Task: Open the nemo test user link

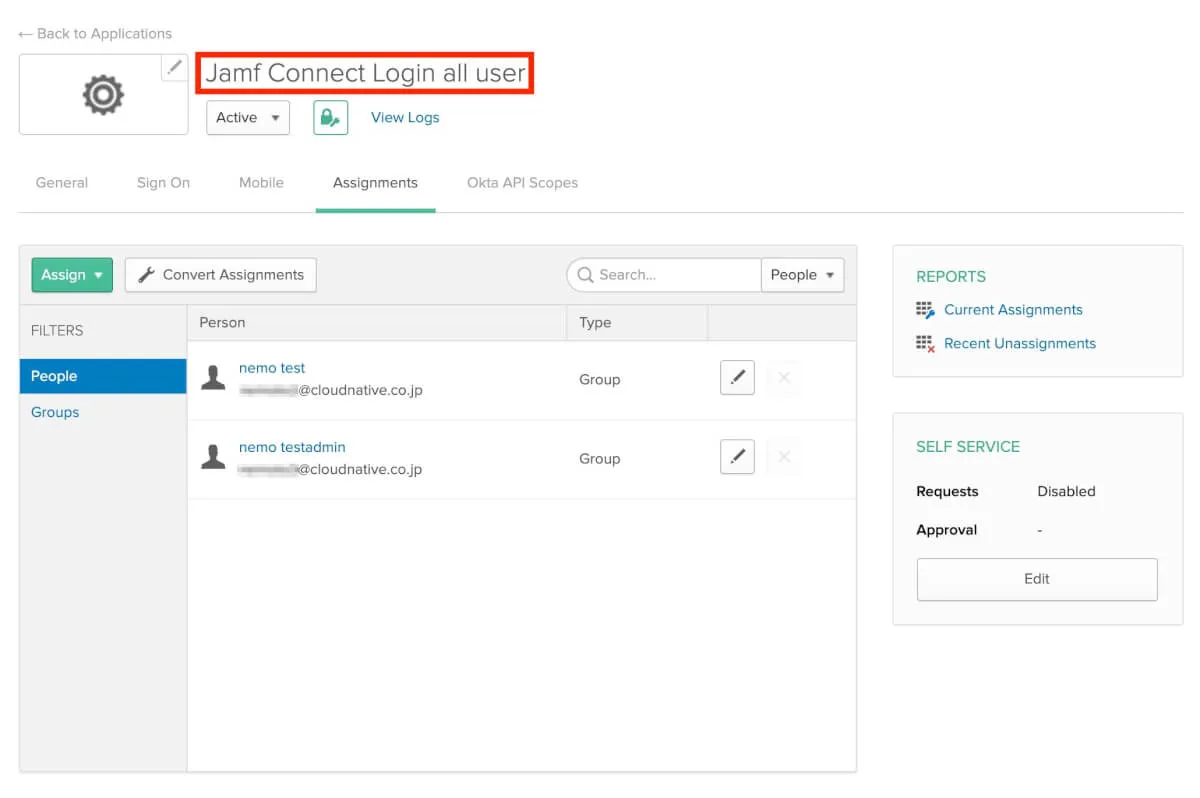Action: pos(272,368)
